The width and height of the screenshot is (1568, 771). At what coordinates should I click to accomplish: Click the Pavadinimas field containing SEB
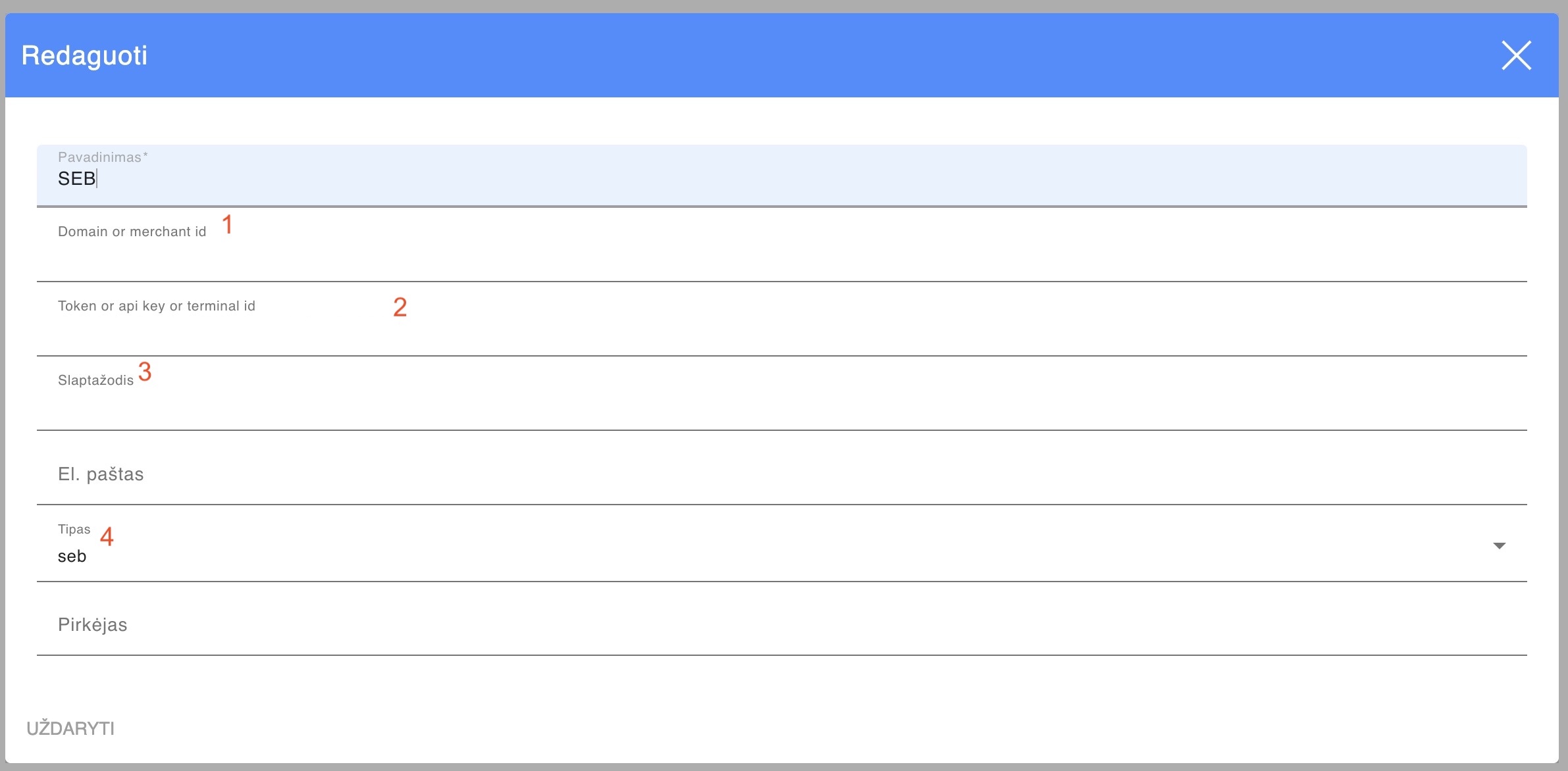pos(781,179)
